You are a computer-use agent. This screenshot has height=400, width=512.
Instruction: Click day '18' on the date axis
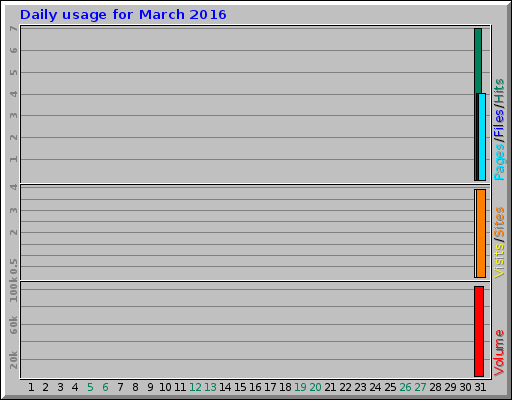(285, 387)
